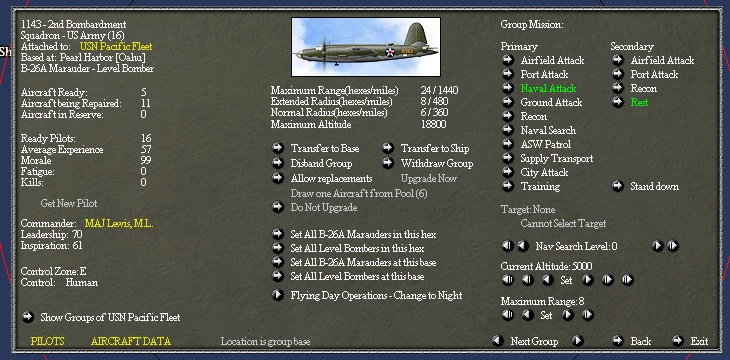Screen dimensions: 730x360
Task: Select primary Ground Attack mission arrow
Action: [507, 102]
